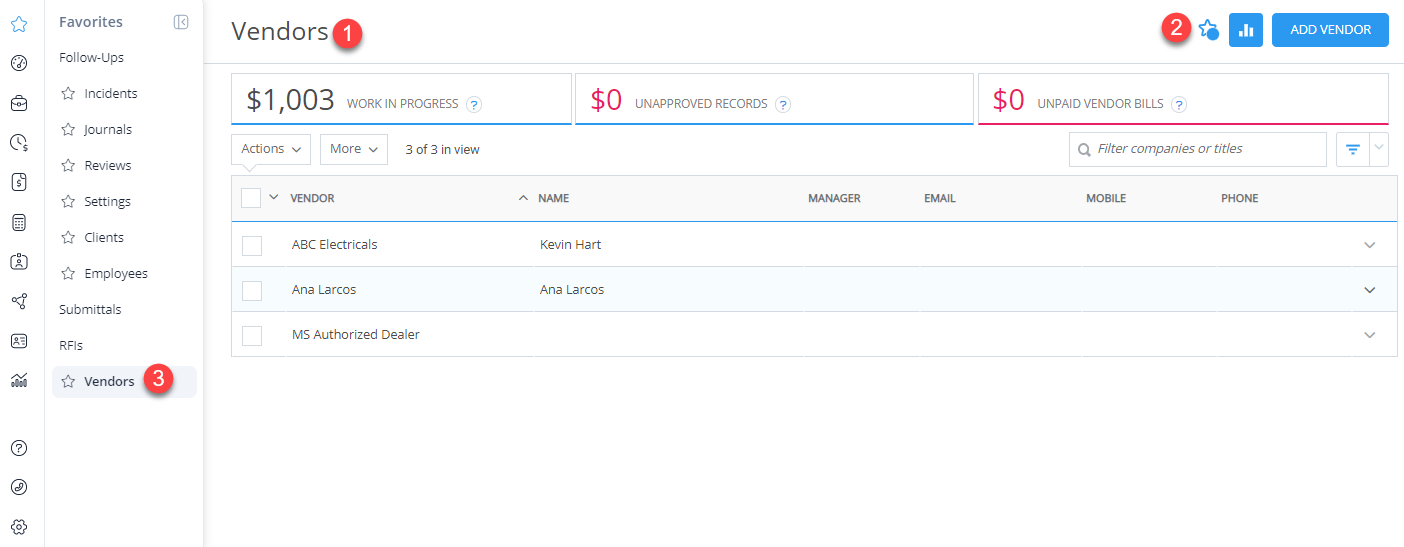Click the star icon beside Reviews

tap(68, 166)
